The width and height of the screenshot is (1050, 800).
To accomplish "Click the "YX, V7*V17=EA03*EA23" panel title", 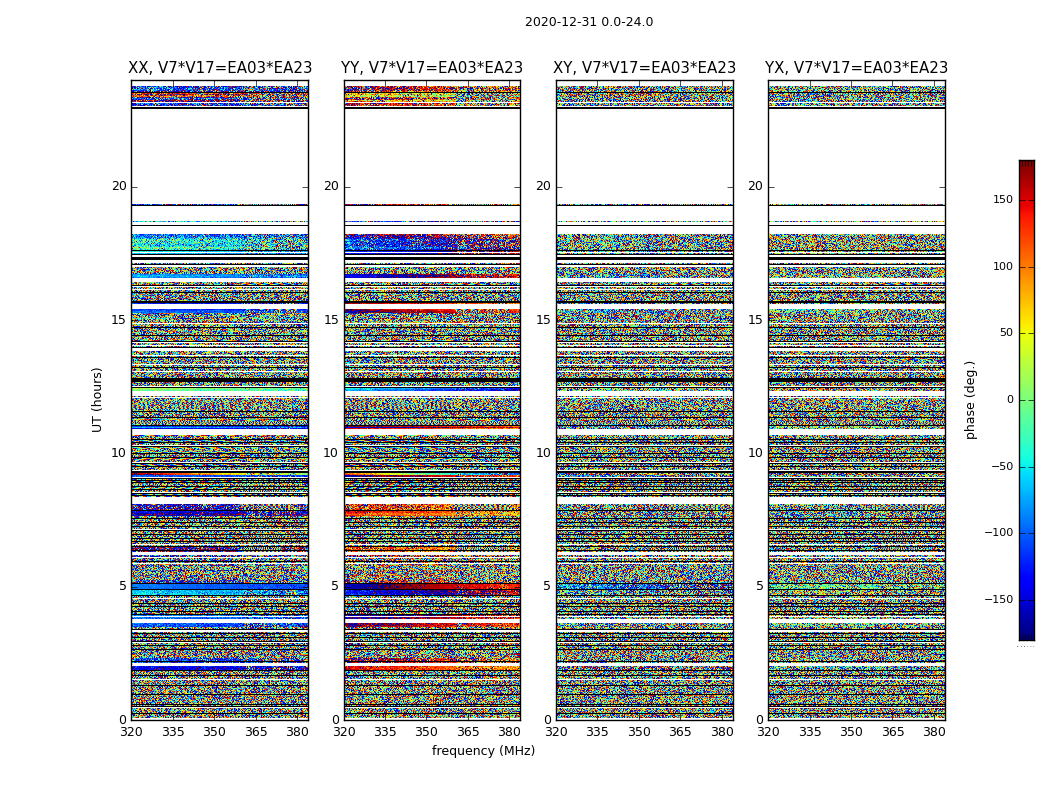I will (x=856, y=68).
